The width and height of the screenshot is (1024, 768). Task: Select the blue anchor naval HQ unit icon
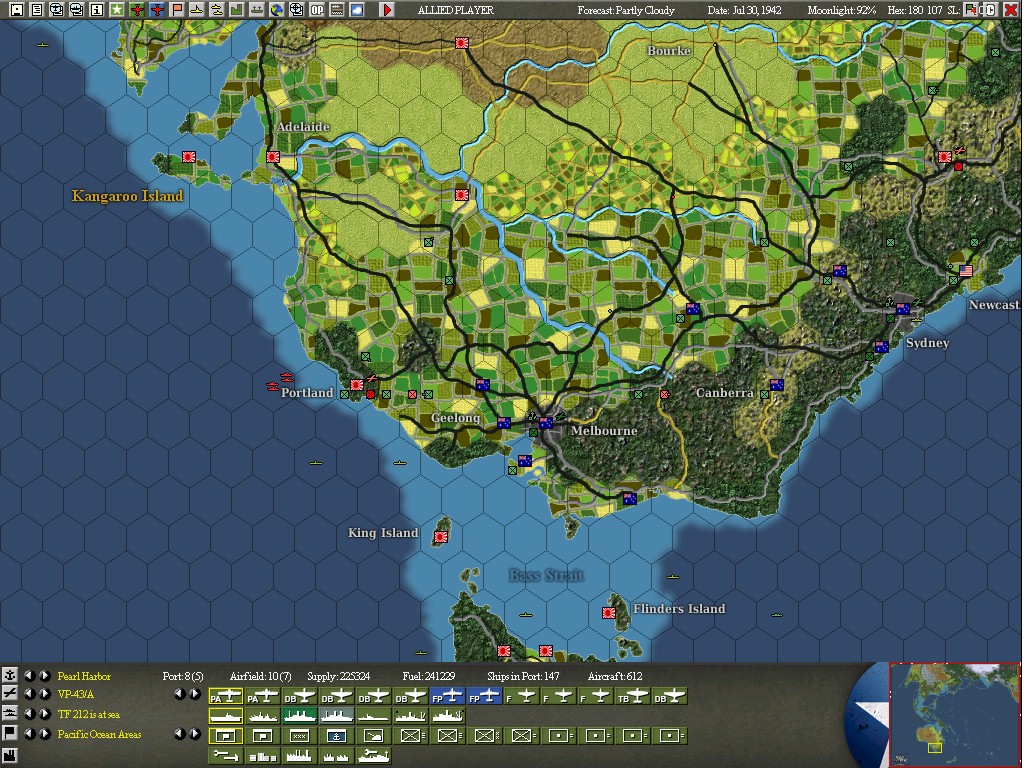336,736
